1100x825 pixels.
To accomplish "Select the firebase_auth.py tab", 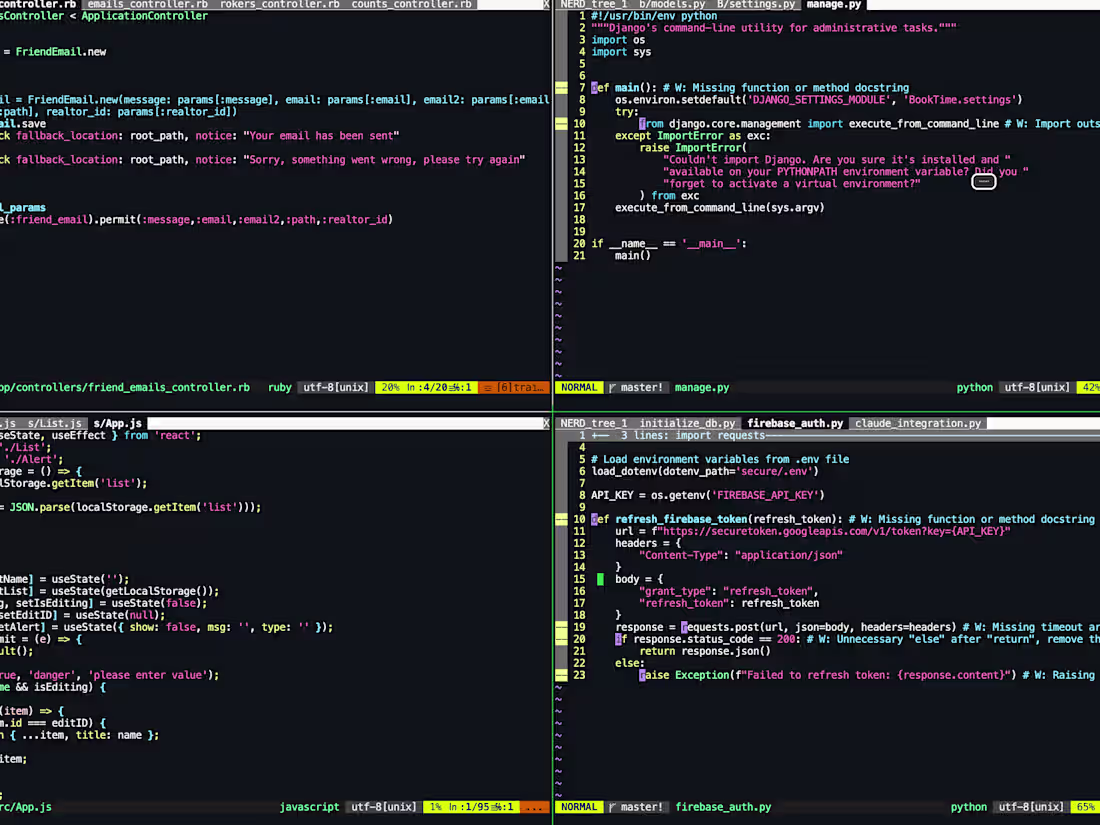I will [x=795, y=423].
